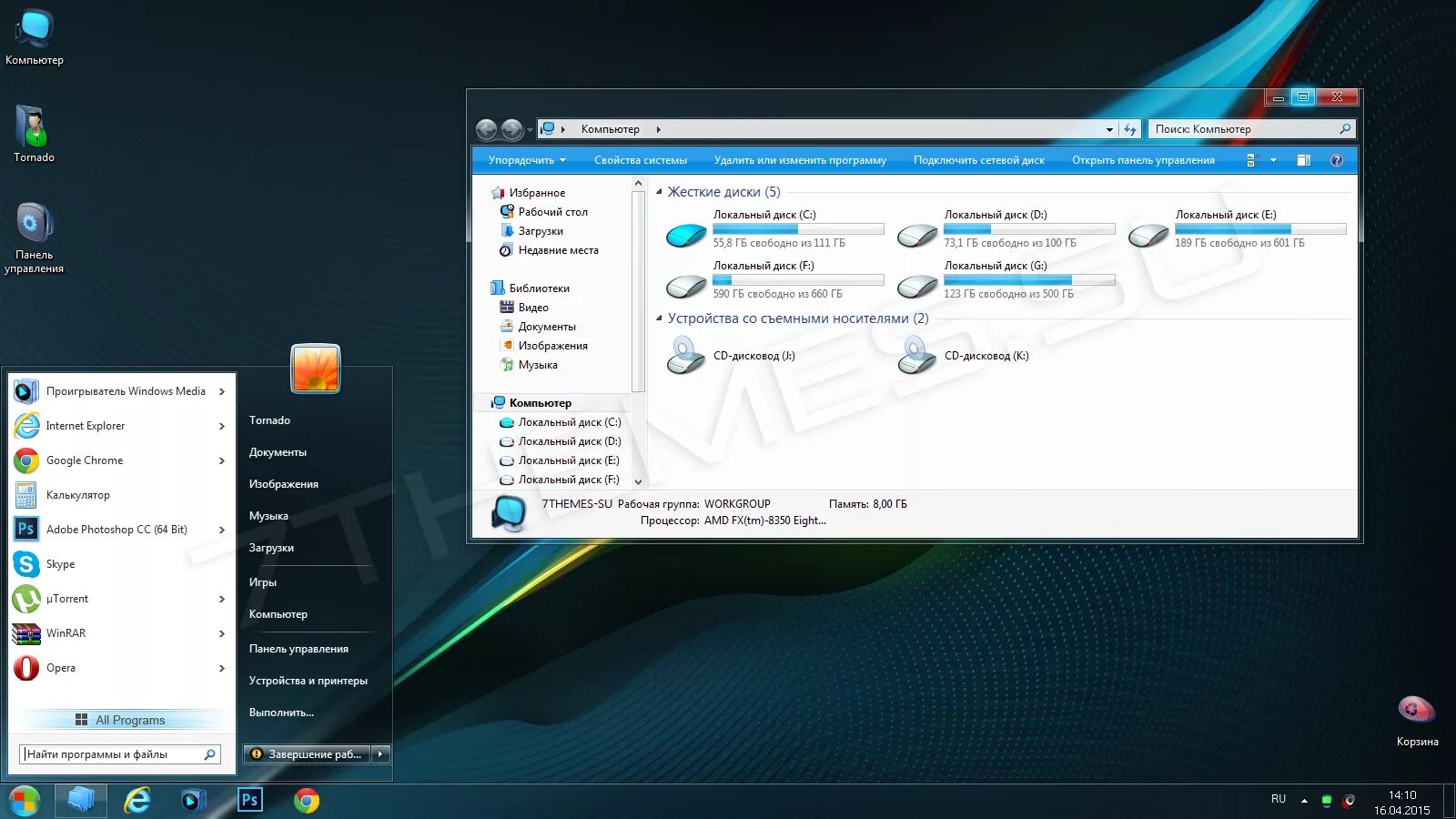This screenshot has height=819, width=1456.
Task: Open Explorer help question mark icon
Action: coord(1337,160)
